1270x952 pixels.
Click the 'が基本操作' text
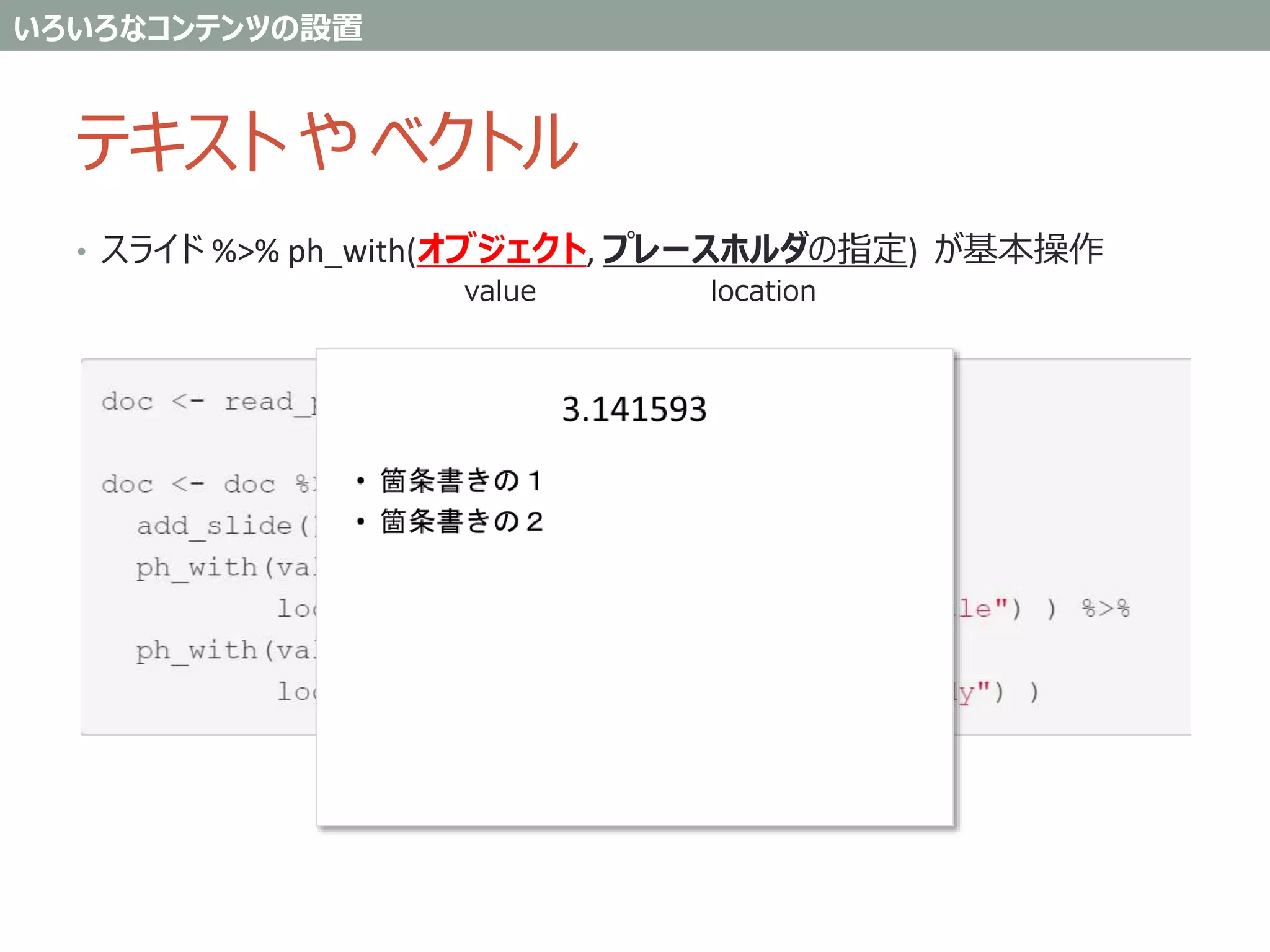click(x=1018, y=249)
